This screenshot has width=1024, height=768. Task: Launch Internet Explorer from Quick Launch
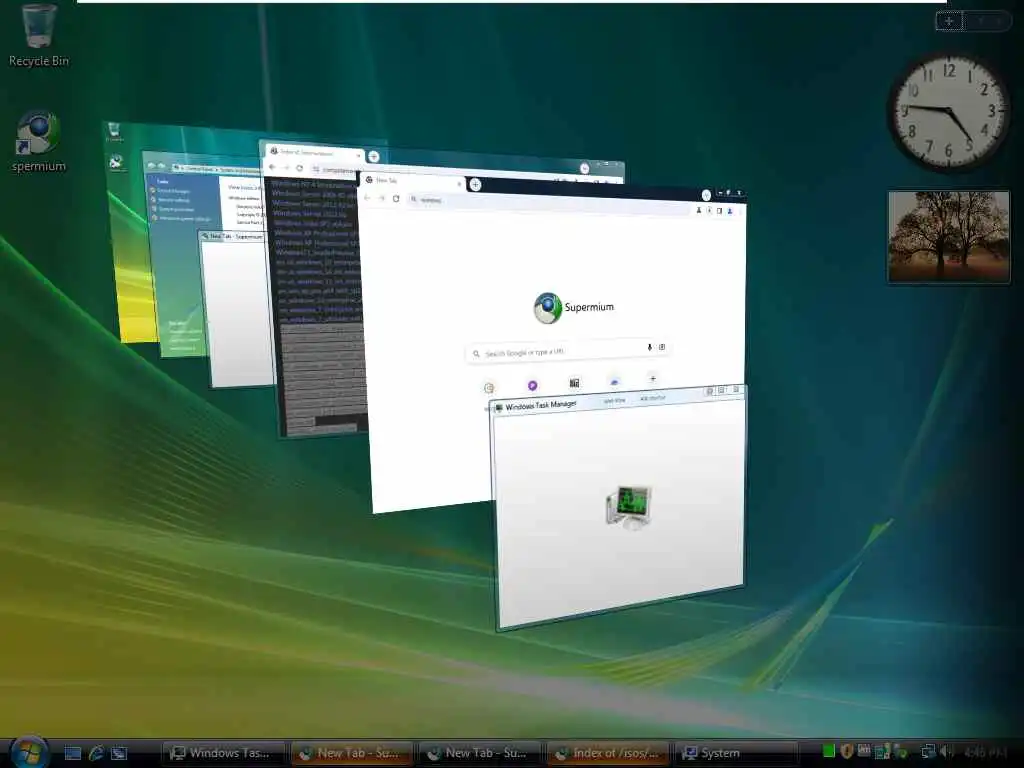96,753
